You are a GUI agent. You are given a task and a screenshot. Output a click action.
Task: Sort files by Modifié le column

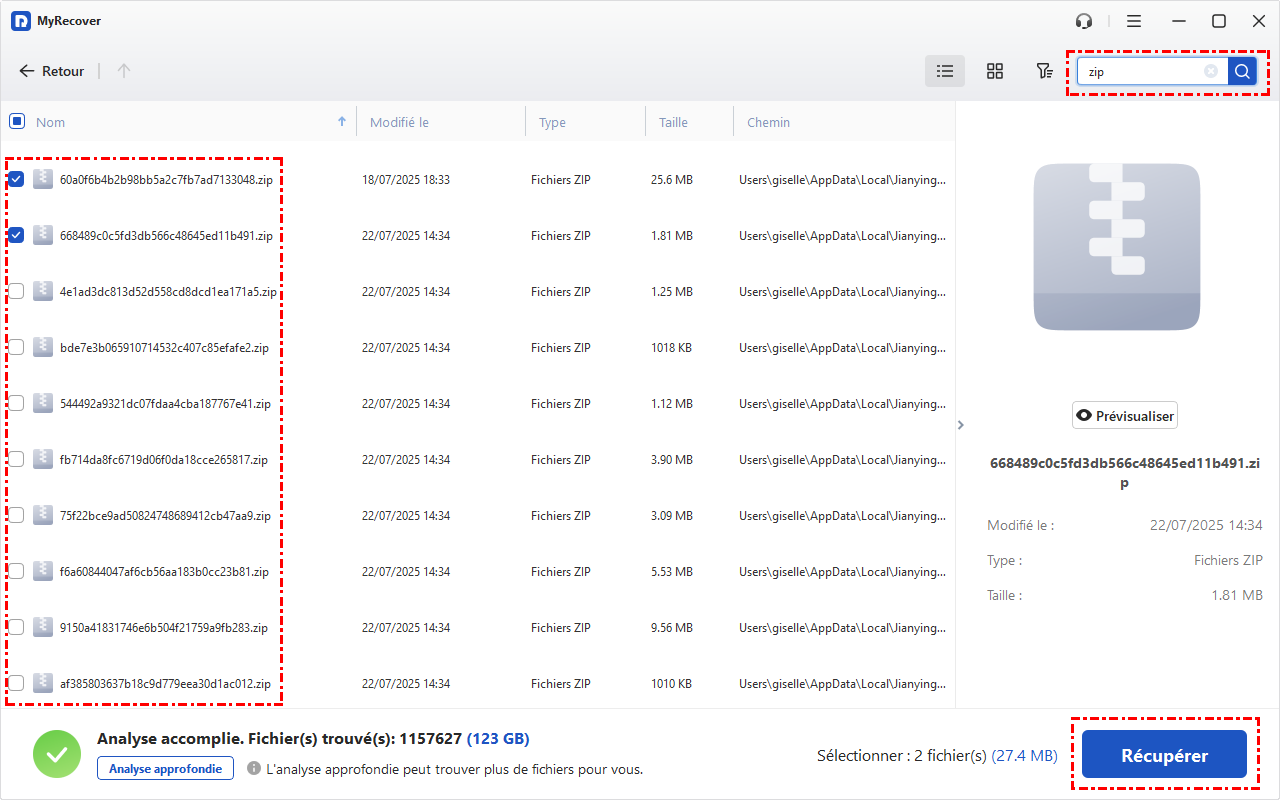tap(399, 122)
